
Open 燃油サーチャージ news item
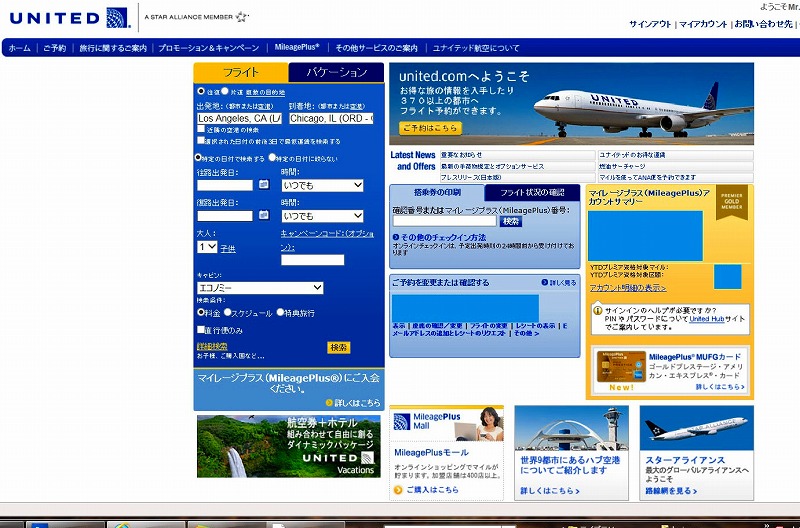click(676, 166)
